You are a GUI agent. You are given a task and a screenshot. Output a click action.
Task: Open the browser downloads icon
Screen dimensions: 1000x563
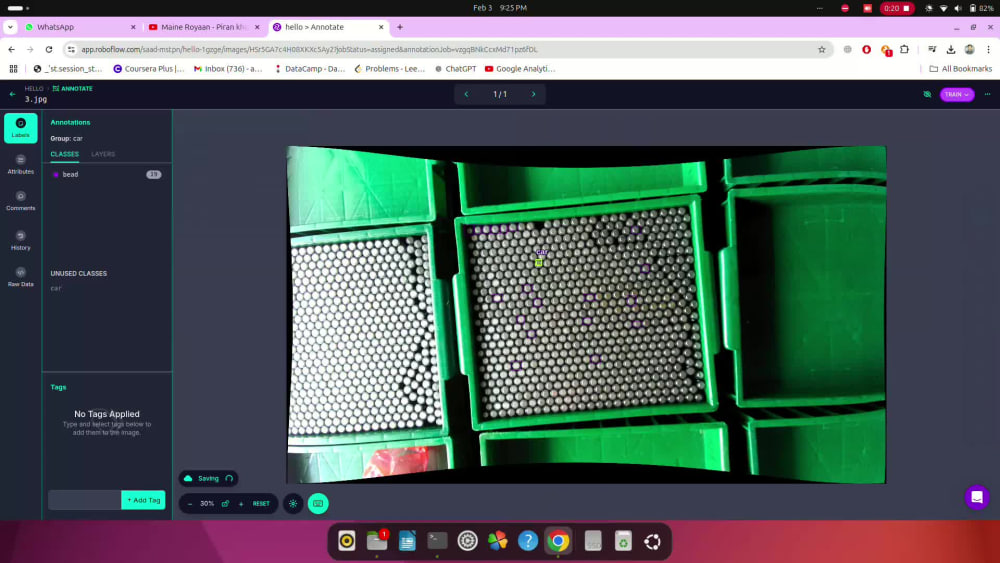[x=951, y=49]
